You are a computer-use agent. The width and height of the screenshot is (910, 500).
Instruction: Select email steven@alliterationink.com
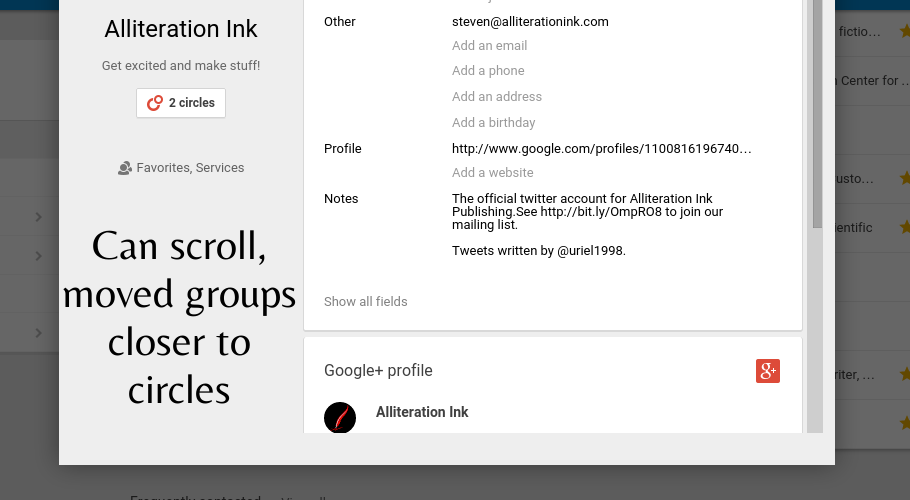[530, 22]
